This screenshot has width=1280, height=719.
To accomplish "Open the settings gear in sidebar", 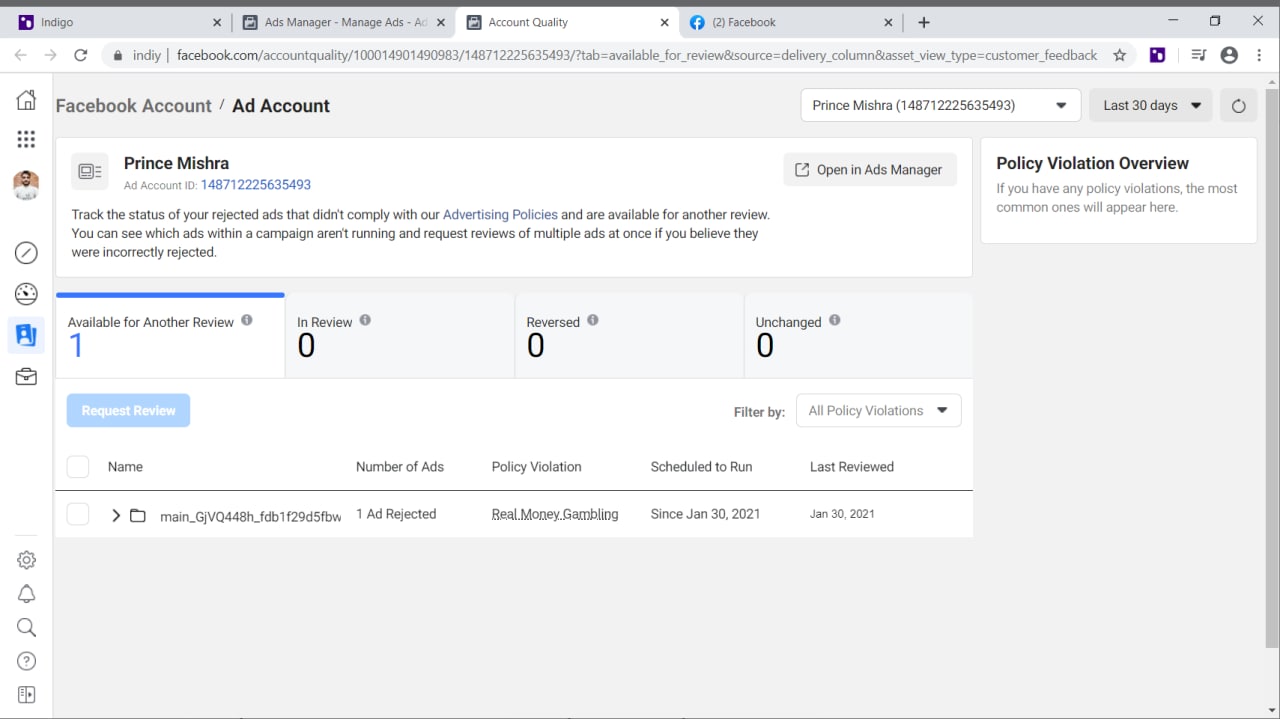I will 27,560.
